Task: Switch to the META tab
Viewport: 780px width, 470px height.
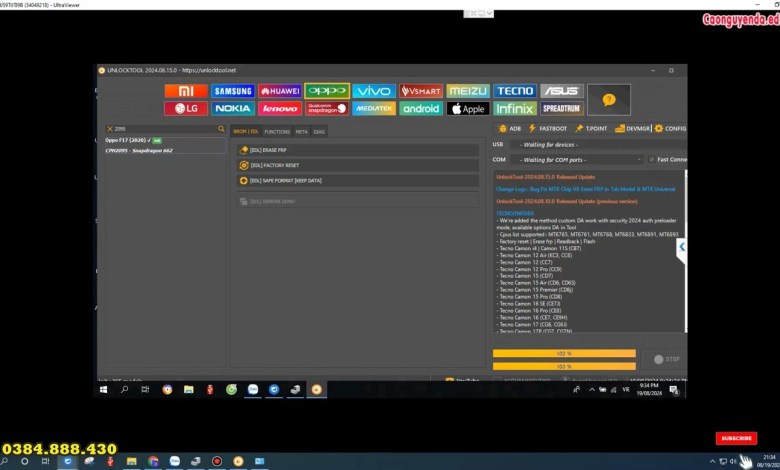Action: (301, 132)
